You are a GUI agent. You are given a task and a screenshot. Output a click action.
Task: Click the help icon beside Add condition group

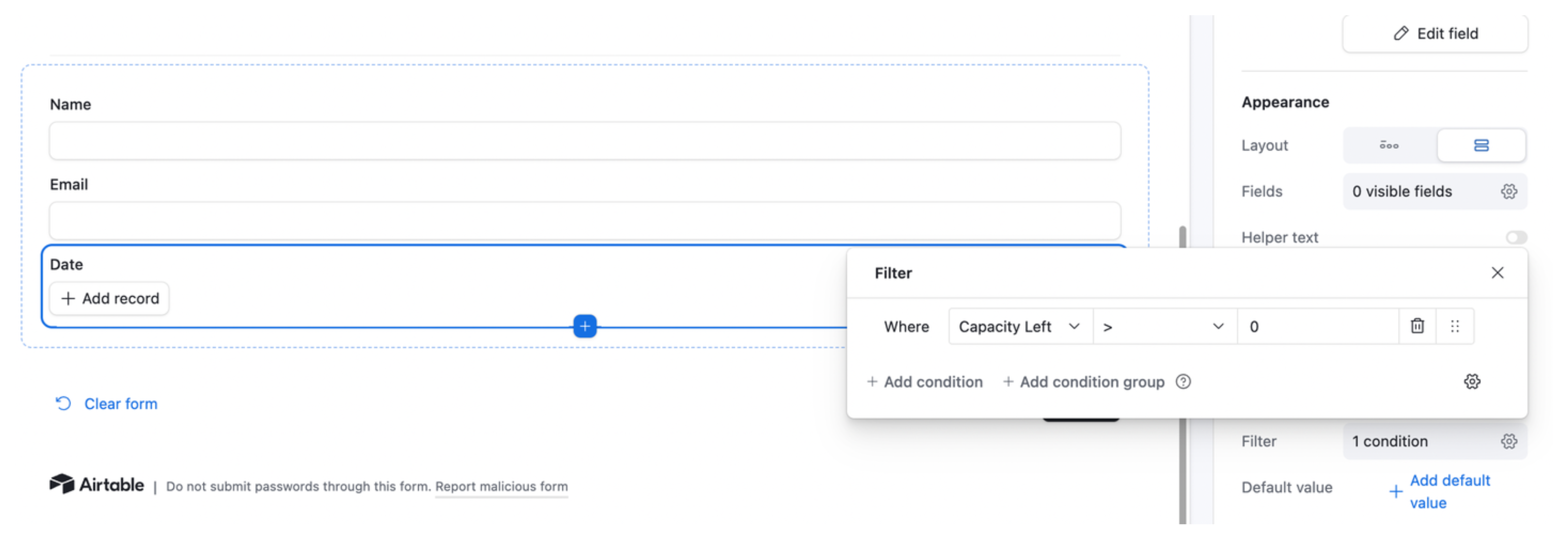coord(1183,381)
